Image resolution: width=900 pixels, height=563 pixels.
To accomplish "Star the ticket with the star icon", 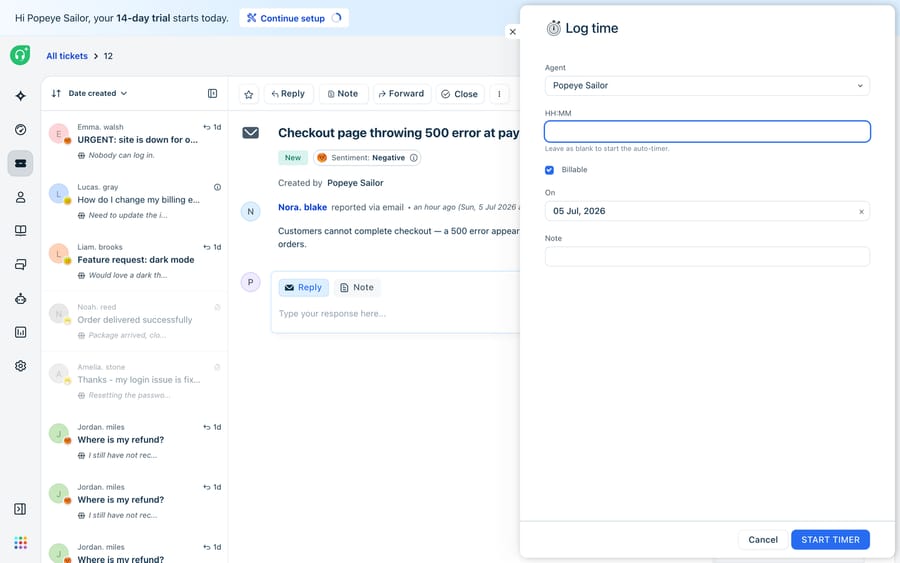I will (249, 95).
